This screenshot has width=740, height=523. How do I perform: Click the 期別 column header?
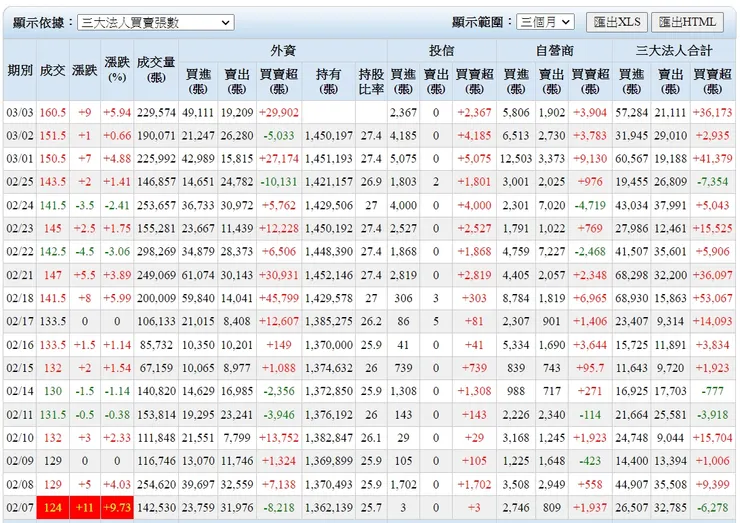point(20,70)
